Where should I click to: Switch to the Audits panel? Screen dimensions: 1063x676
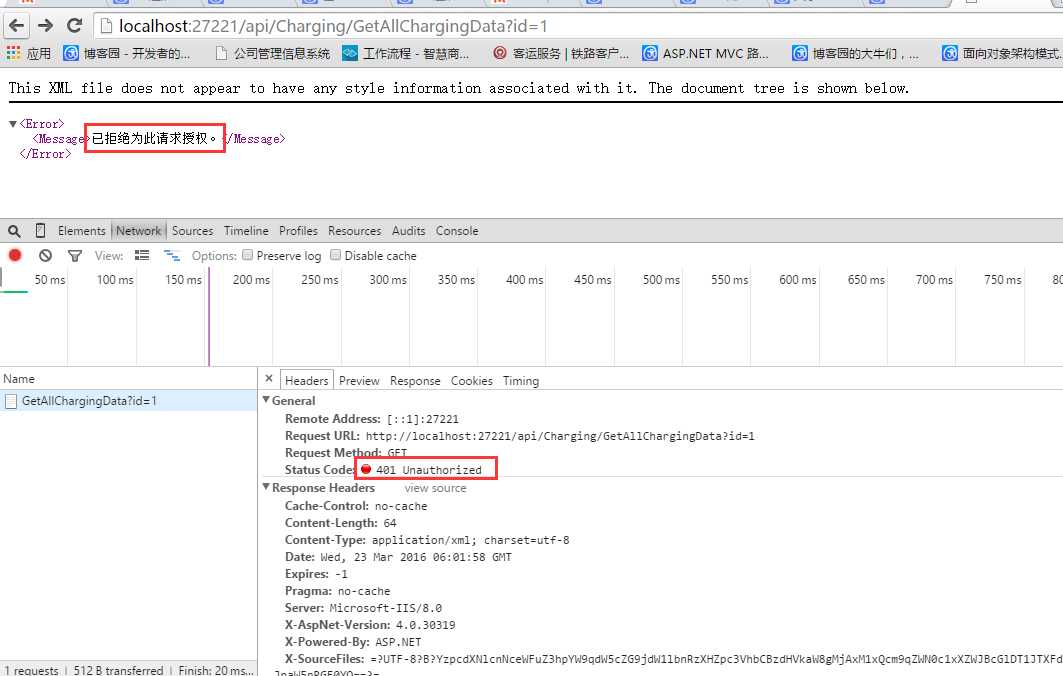[409, 231]
